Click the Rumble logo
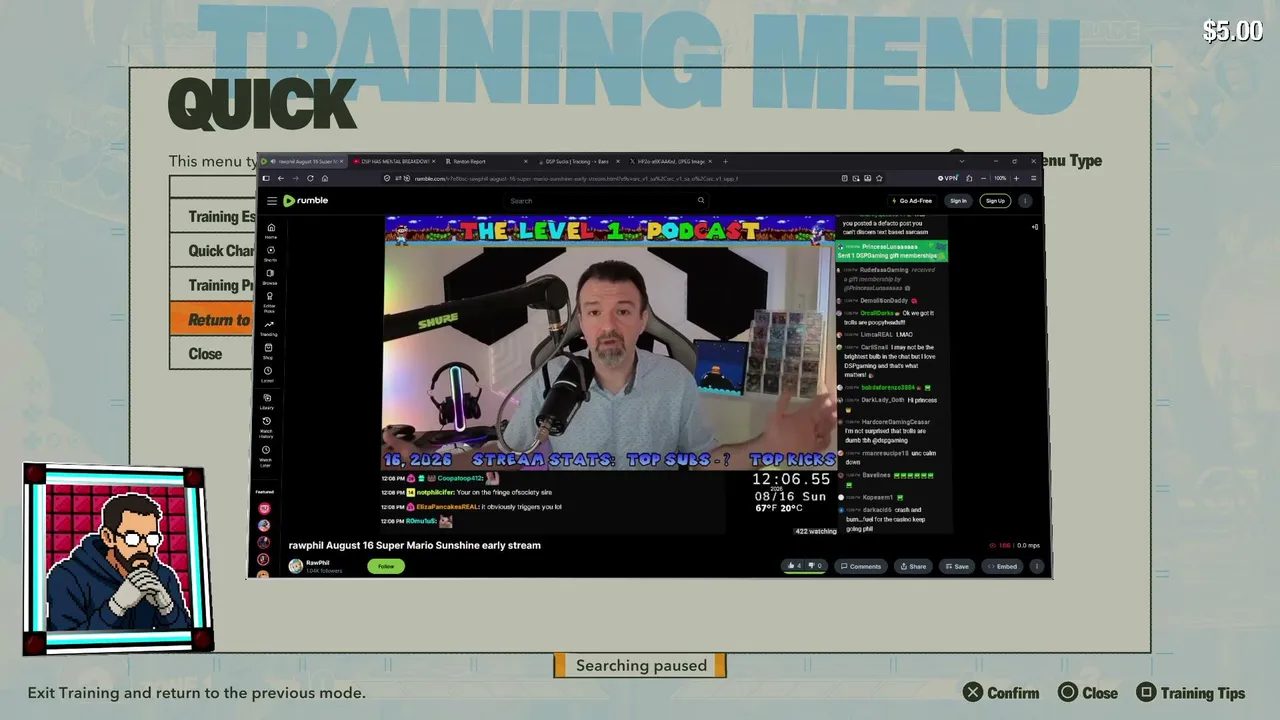Viewport: 1280px width, 720px height. pyautogui.click(x=306, y=201)
